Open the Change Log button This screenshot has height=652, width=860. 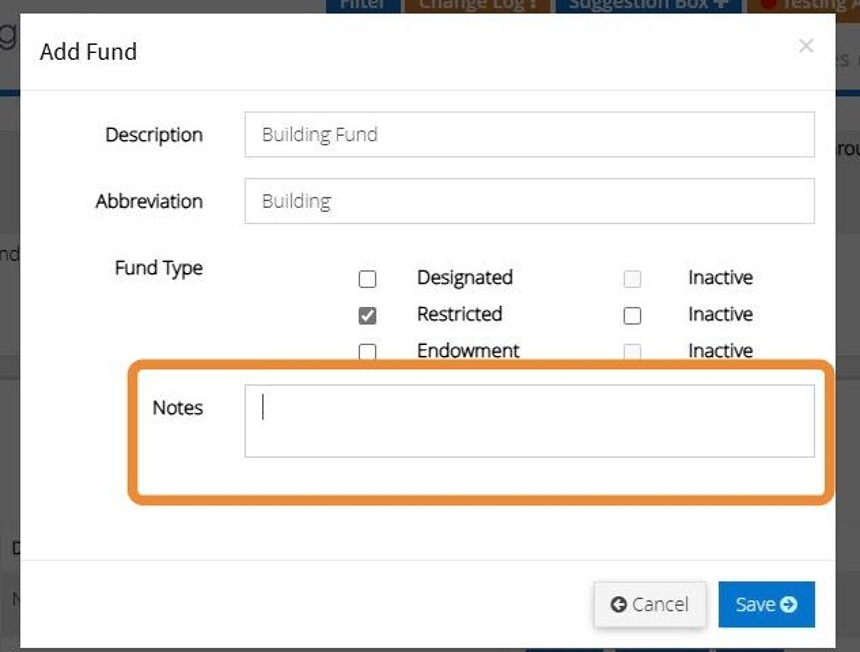(x=478, y=5)
